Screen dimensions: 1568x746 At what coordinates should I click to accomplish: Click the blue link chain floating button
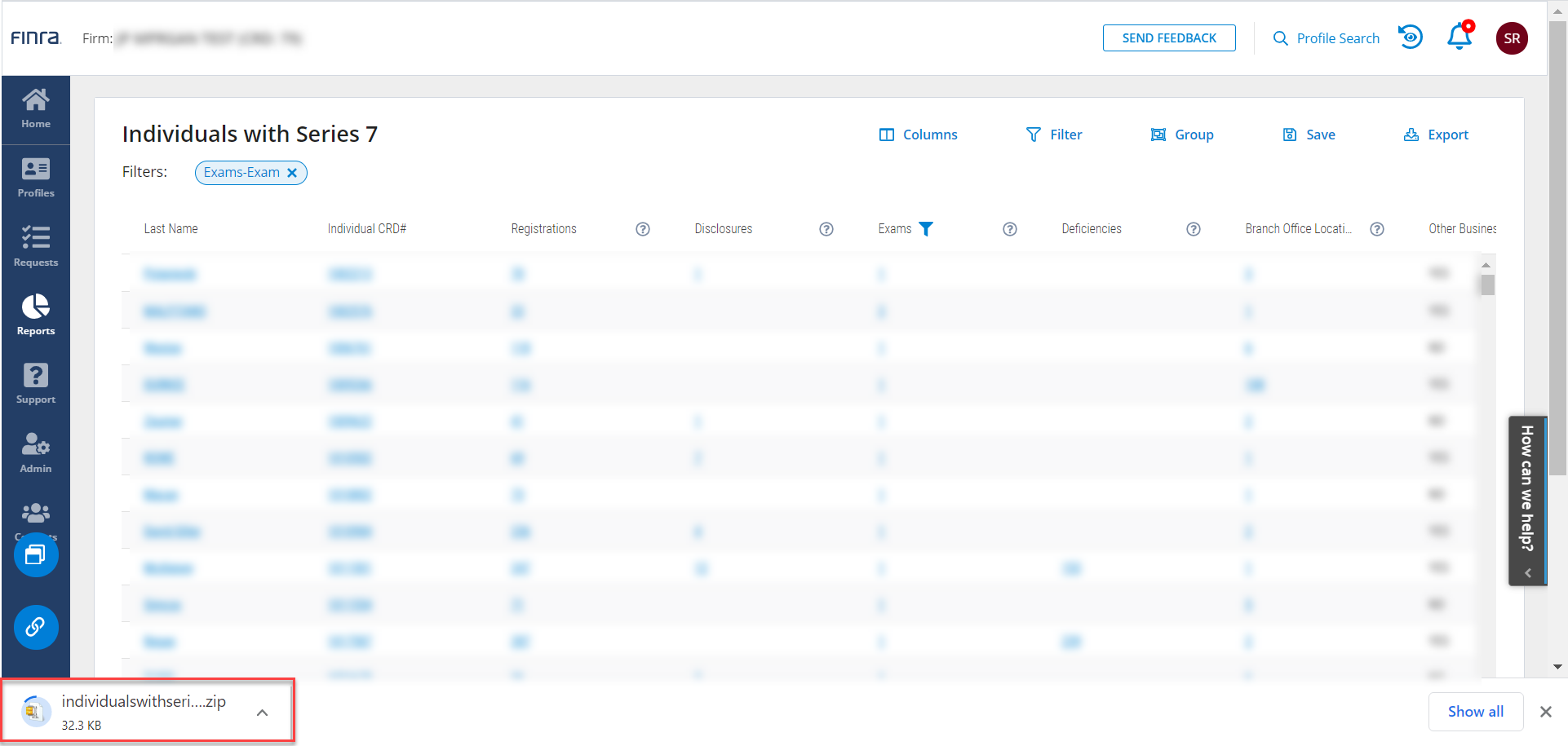coord(36,627)
